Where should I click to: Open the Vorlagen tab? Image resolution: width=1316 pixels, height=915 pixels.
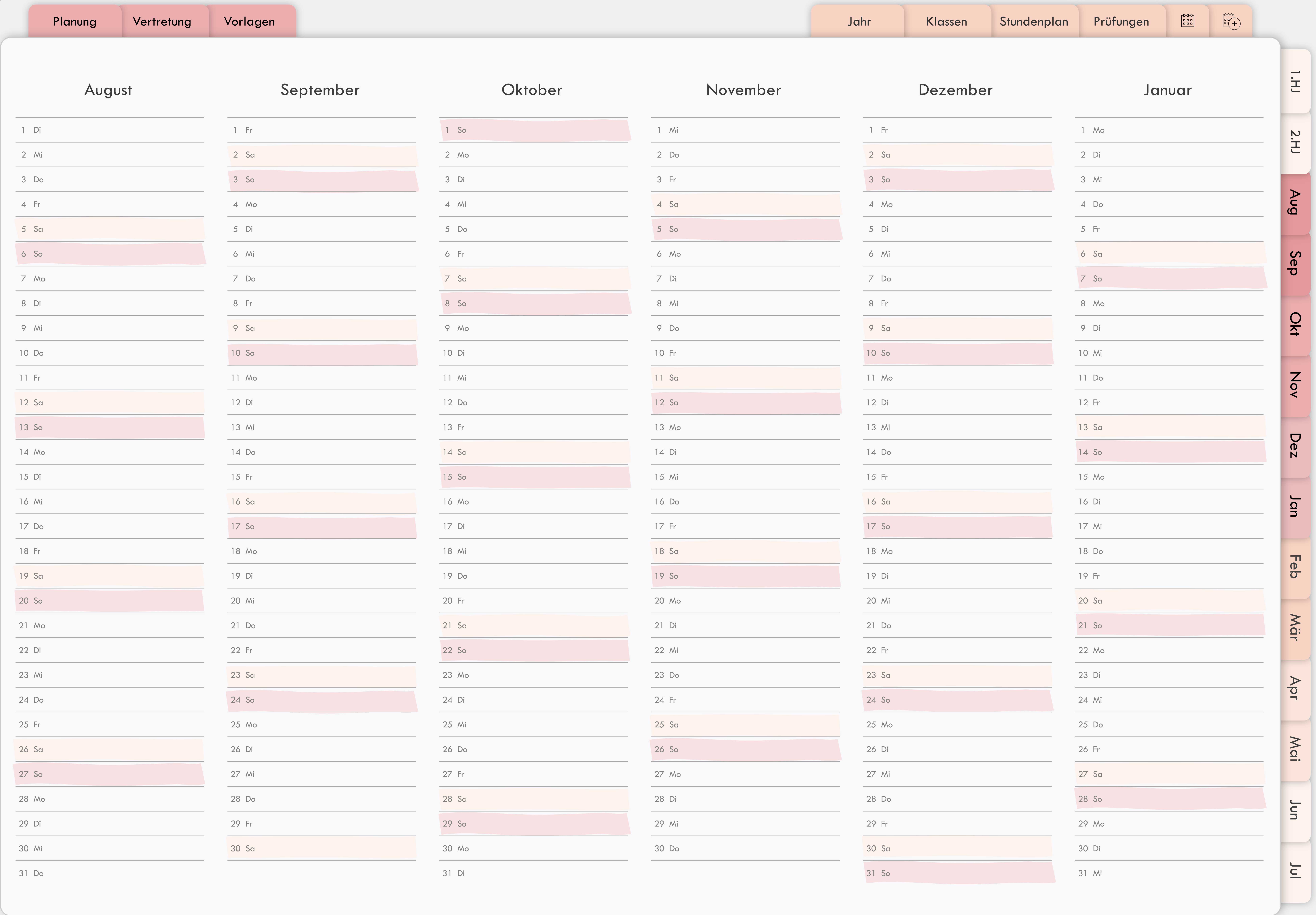point(249,21)
